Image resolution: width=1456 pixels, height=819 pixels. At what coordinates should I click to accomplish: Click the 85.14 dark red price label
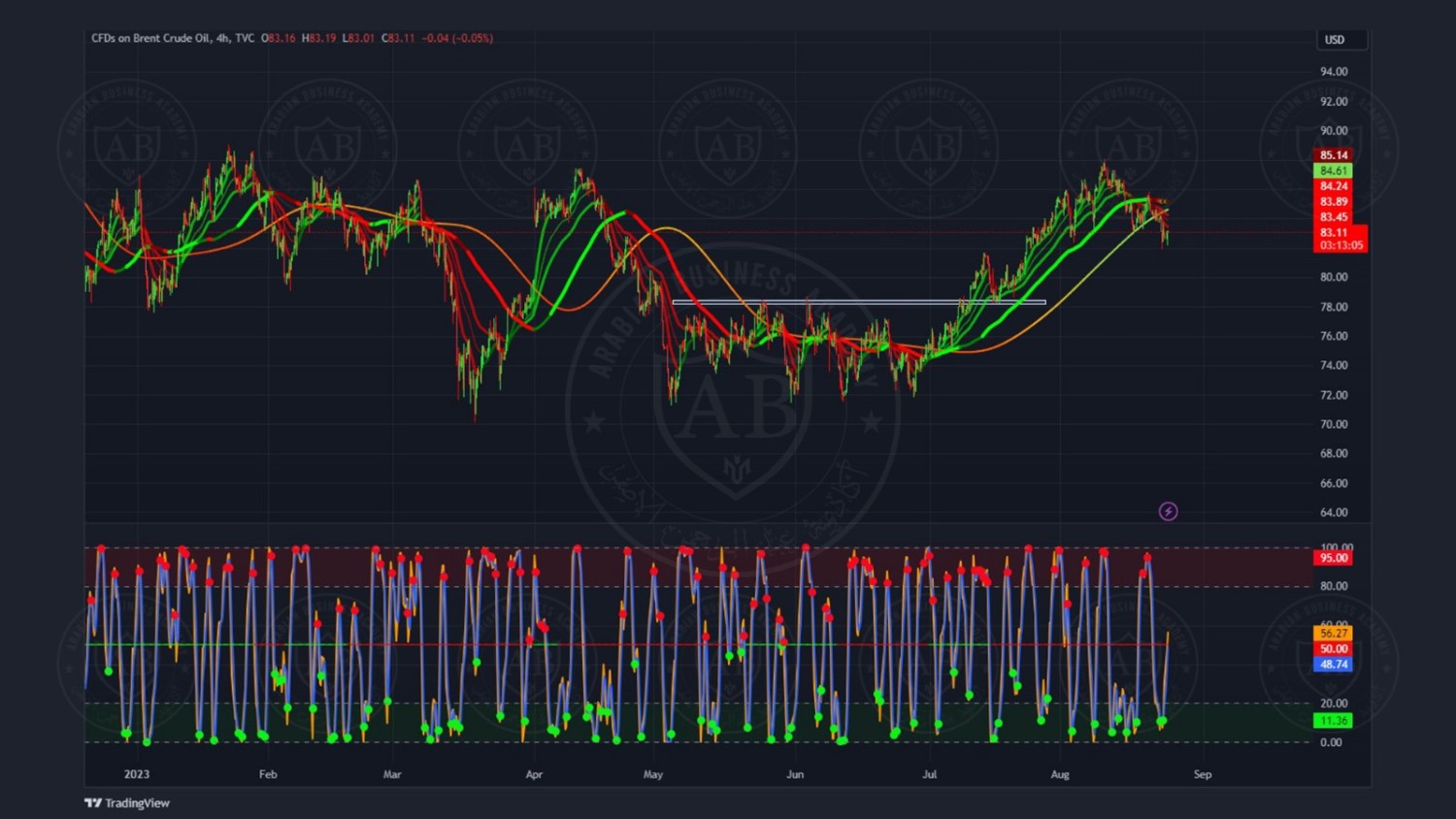click(x=1333, y=155)
